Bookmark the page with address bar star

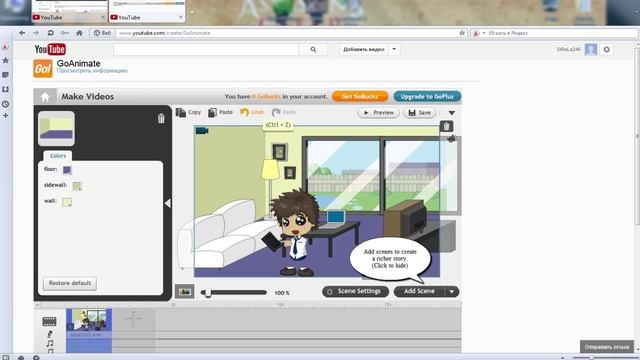click(462, 33)
